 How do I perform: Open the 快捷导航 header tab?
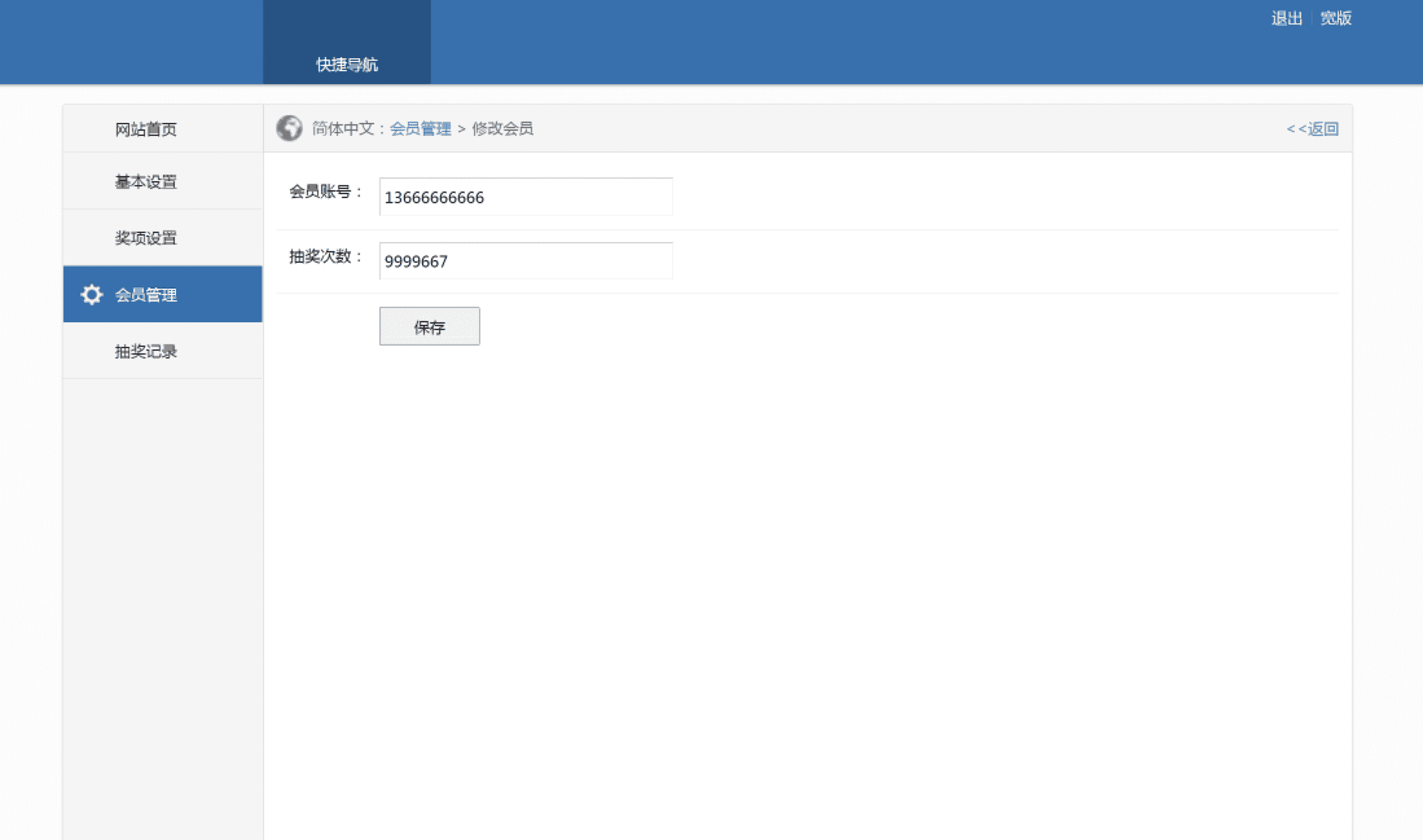(x=346, y=64)
